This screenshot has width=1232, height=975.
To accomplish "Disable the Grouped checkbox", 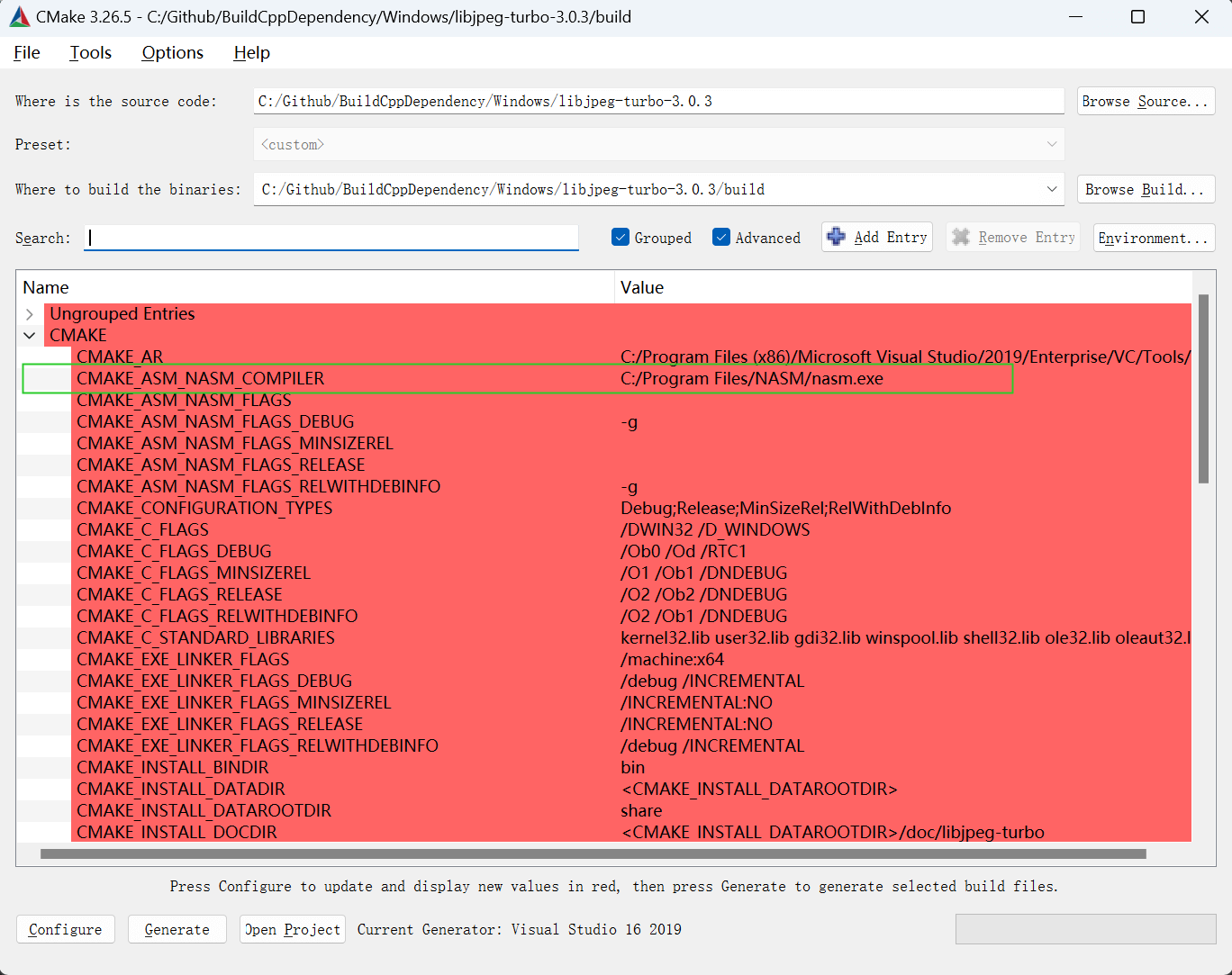I will pyautogui.click(x=621, y=237).
